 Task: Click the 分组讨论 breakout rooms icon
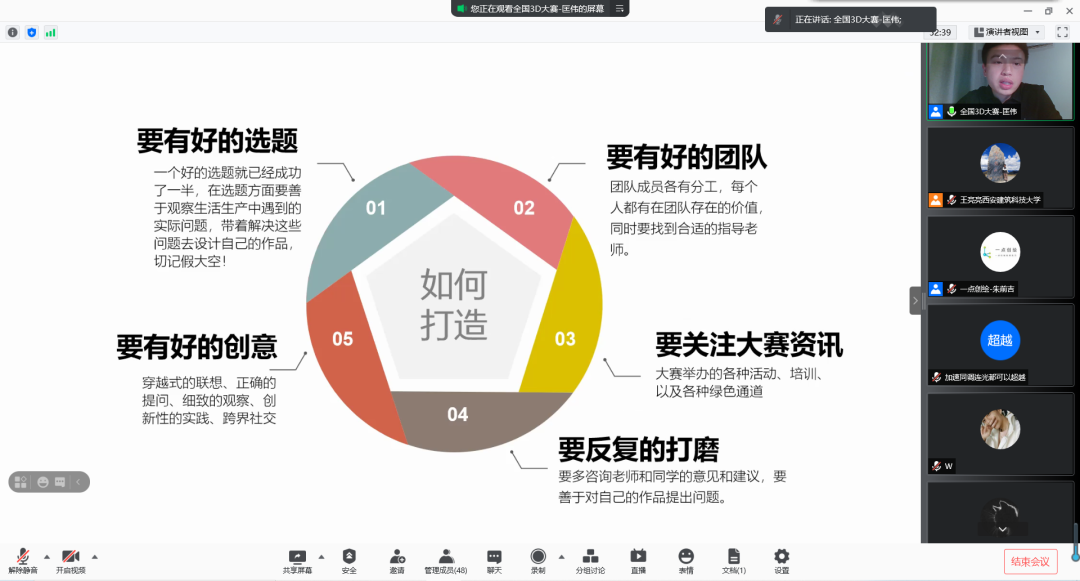click(590, 559)
